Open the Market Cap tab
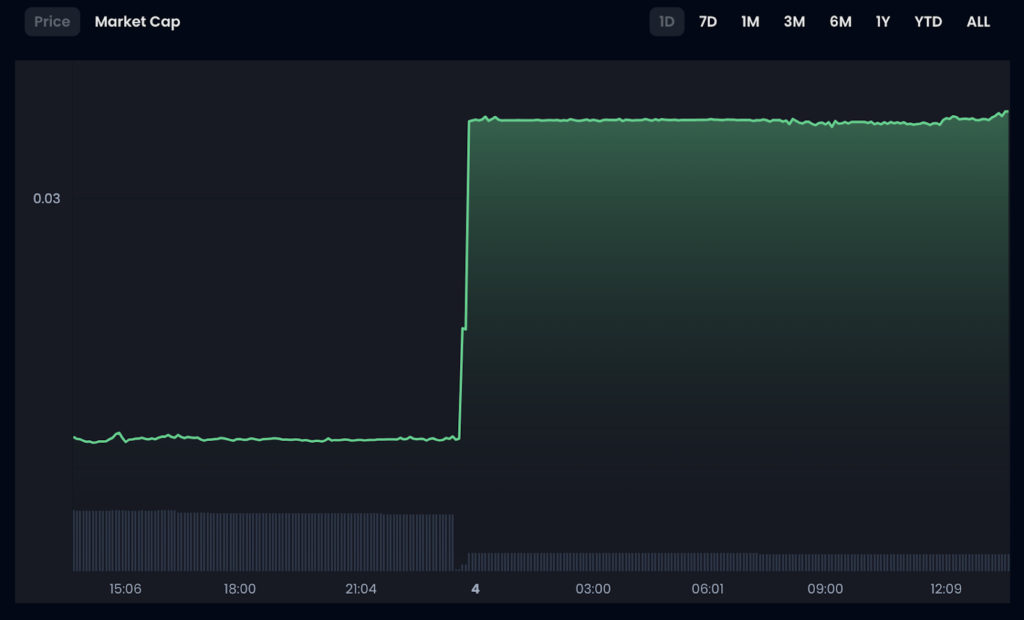This screenshot has height=620, width=1024. click(x=137, y=21)
